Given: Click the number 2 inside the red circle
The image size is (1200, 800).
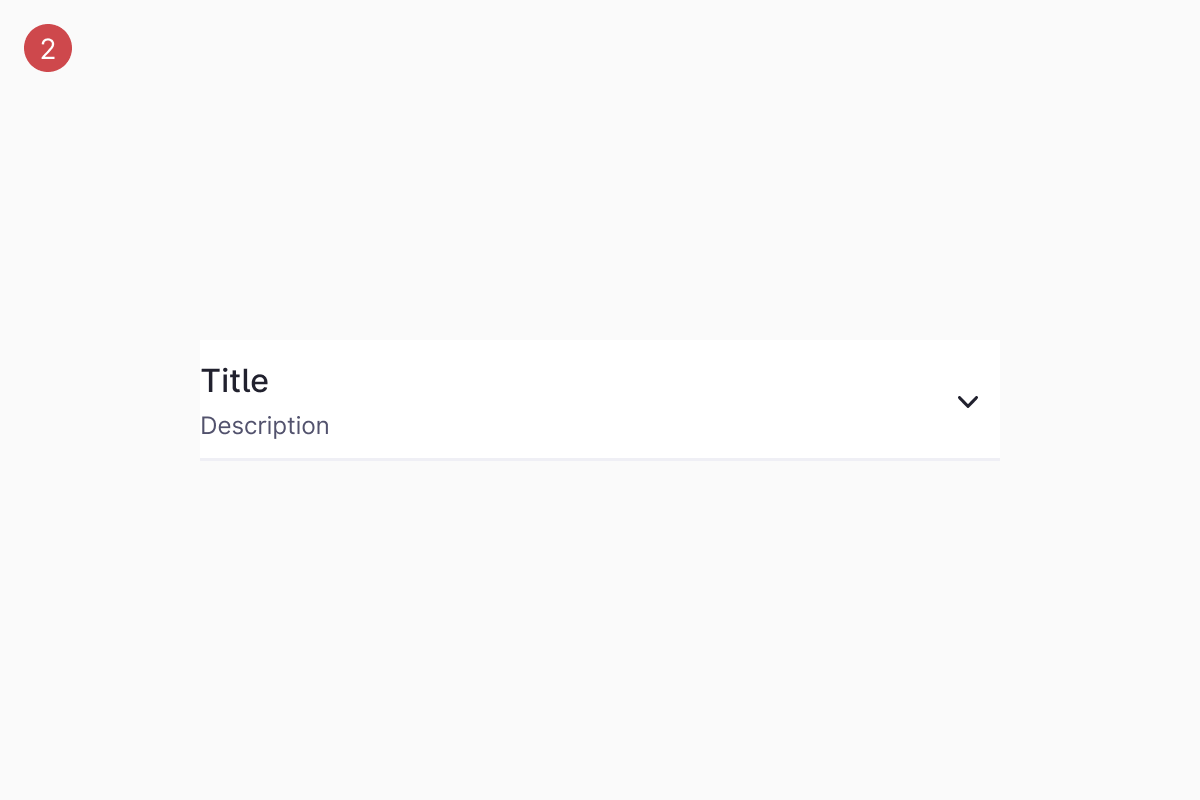Looking at the screenshot, I should (x=48, y=48).
